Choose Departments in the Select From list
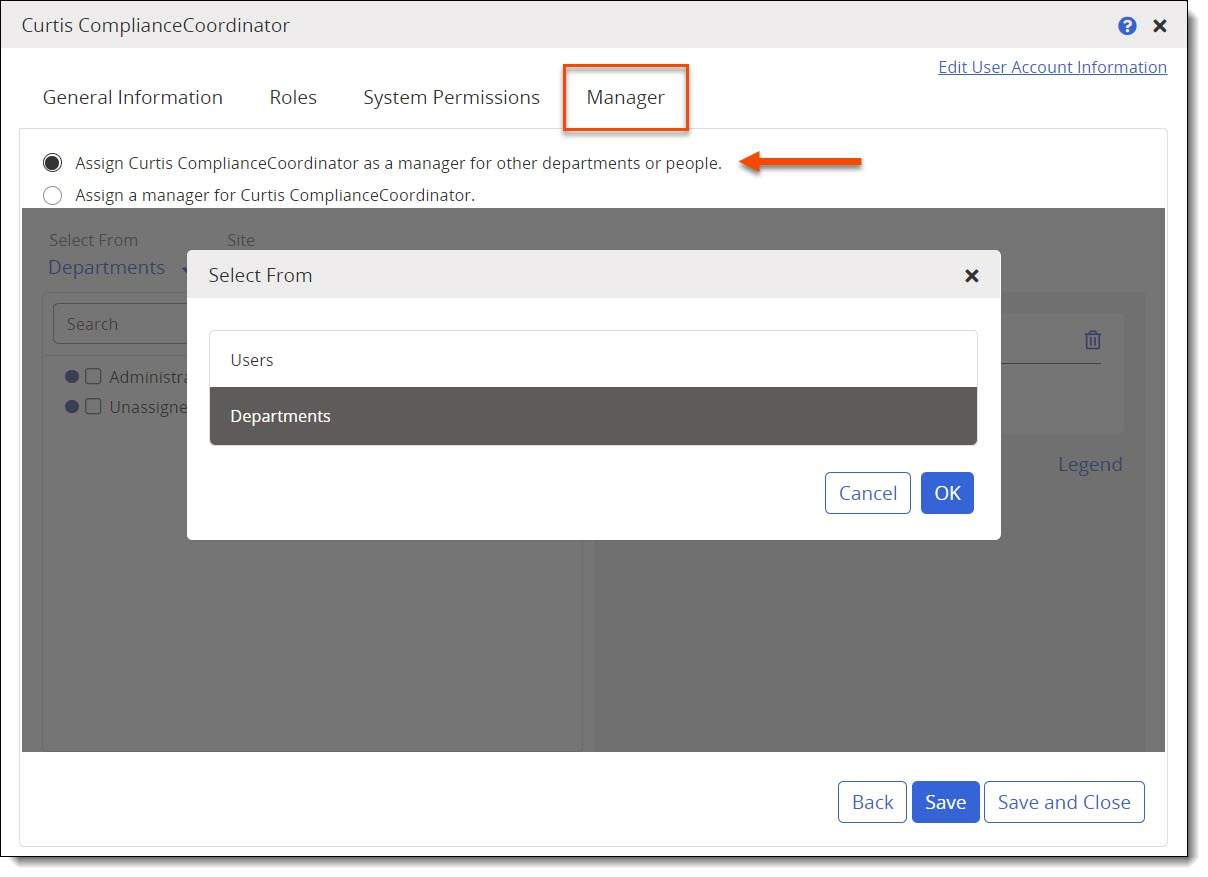1208x877 pixels. pos(593,416)
